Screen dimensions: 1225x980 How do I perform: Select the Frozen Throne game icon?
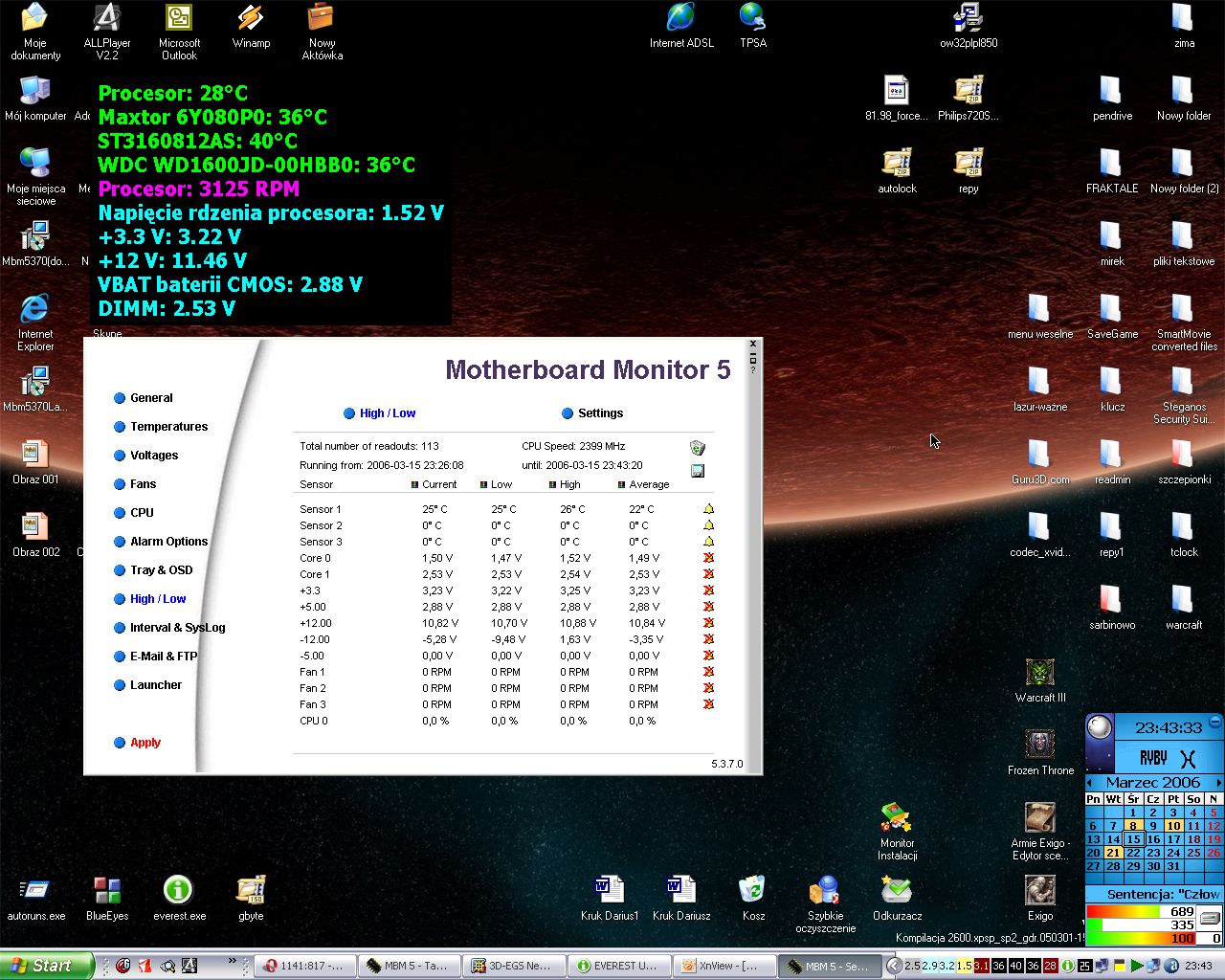tap(1040, 745)
